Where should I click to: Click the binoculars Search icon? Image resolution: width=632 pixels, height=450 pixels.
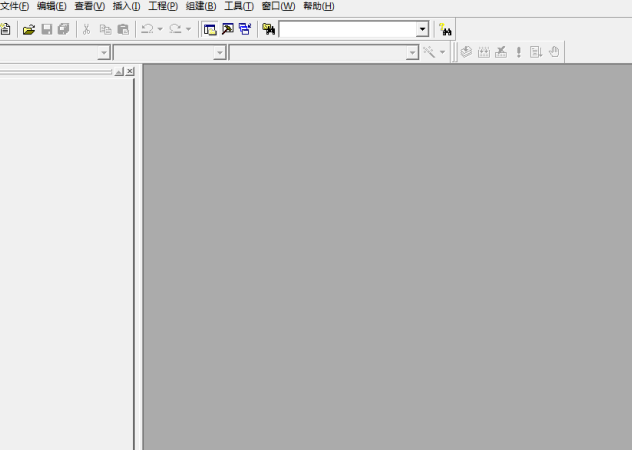(x=446, y=30)
